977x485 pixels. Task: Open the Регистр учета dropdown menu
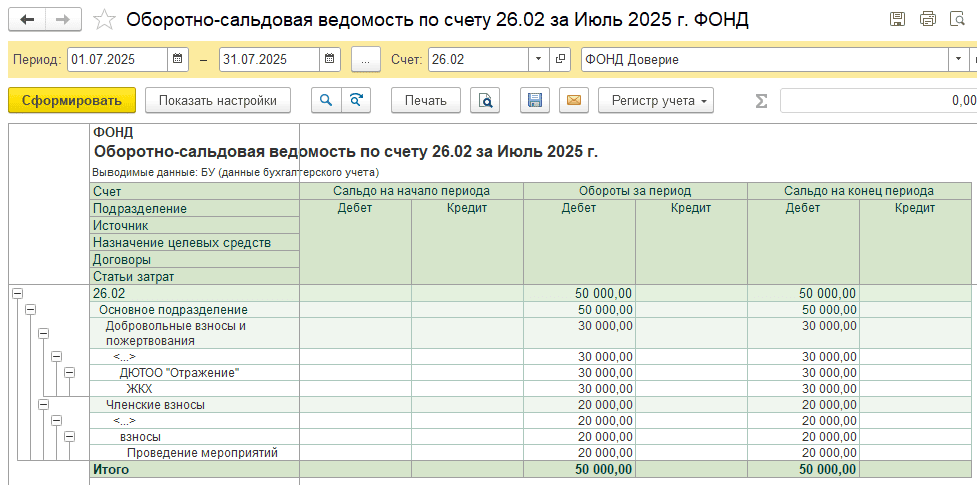tap(655, 100)
